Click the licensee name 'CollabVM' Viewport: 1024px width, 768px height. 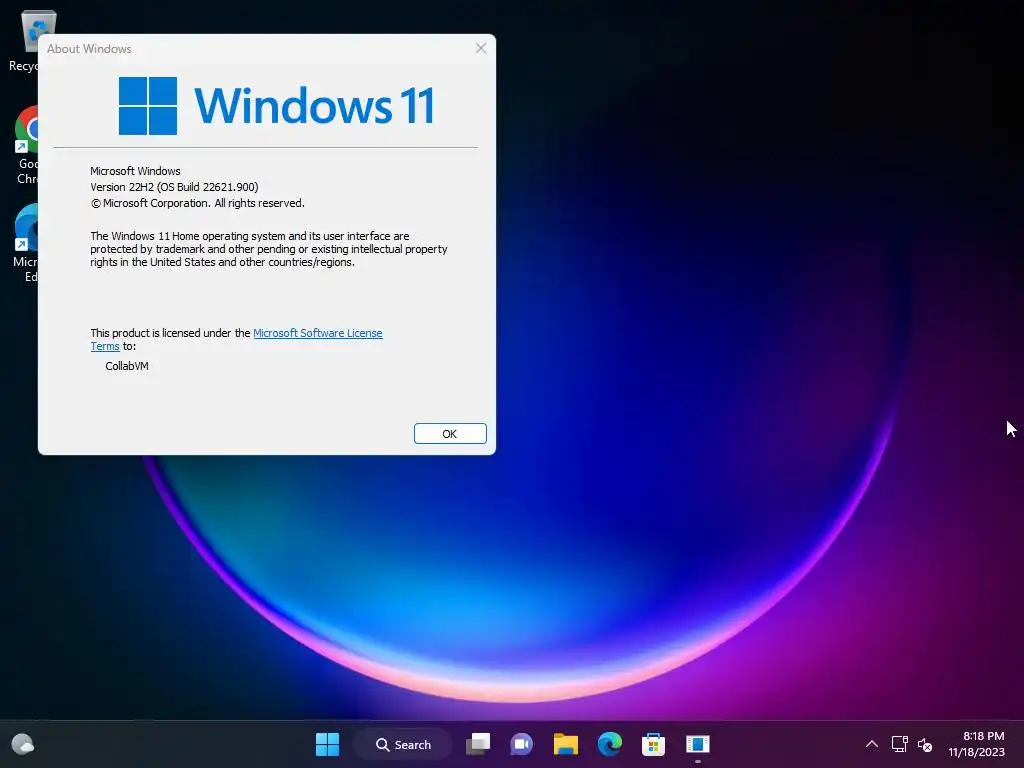pos(127,366)
